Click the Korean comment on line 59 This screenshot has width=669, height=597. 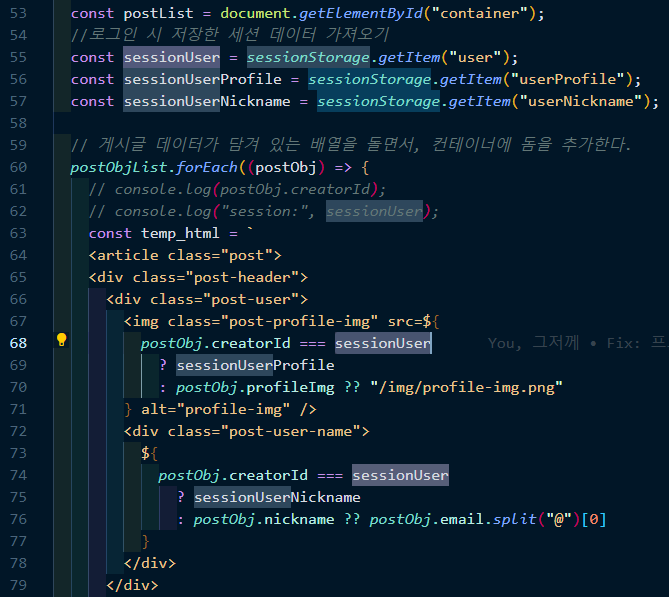coord(351,145)
